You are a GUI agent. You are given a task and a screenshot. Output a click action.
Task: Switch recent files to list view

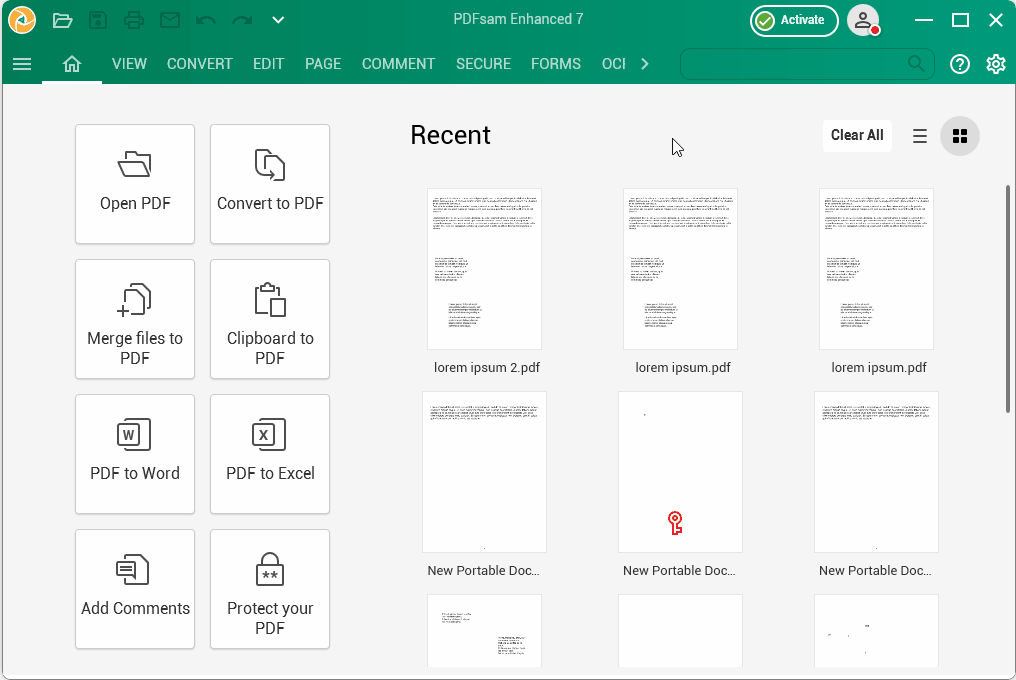tap(919, 136)
